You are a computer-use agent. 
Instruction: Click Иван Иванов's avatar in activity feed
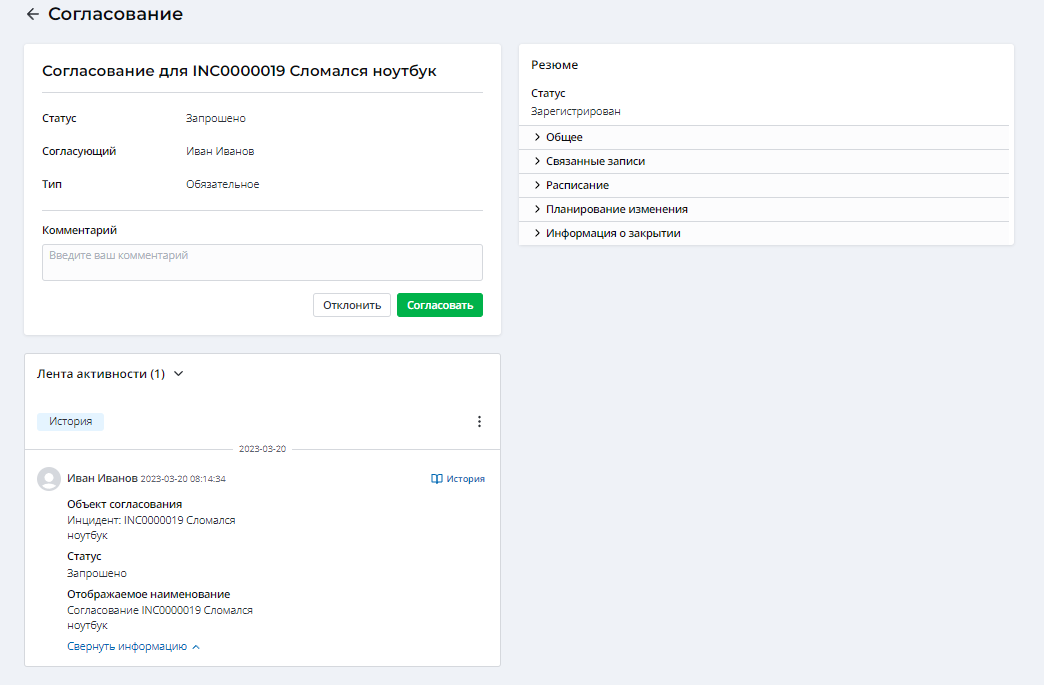(49, 479)
